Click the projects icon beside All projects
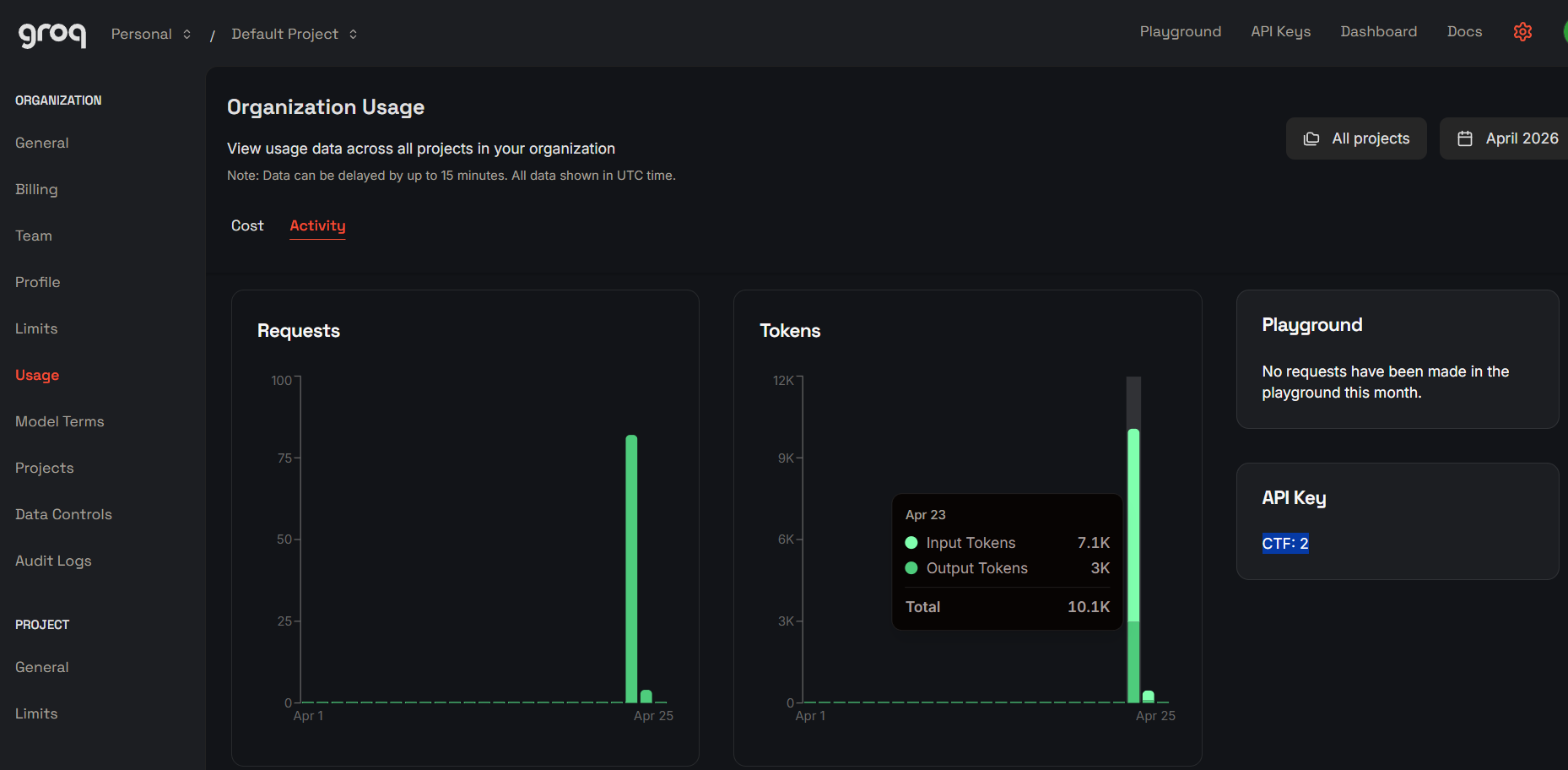This screenshot has height=770, width=1568. (x=1311, y=138)
